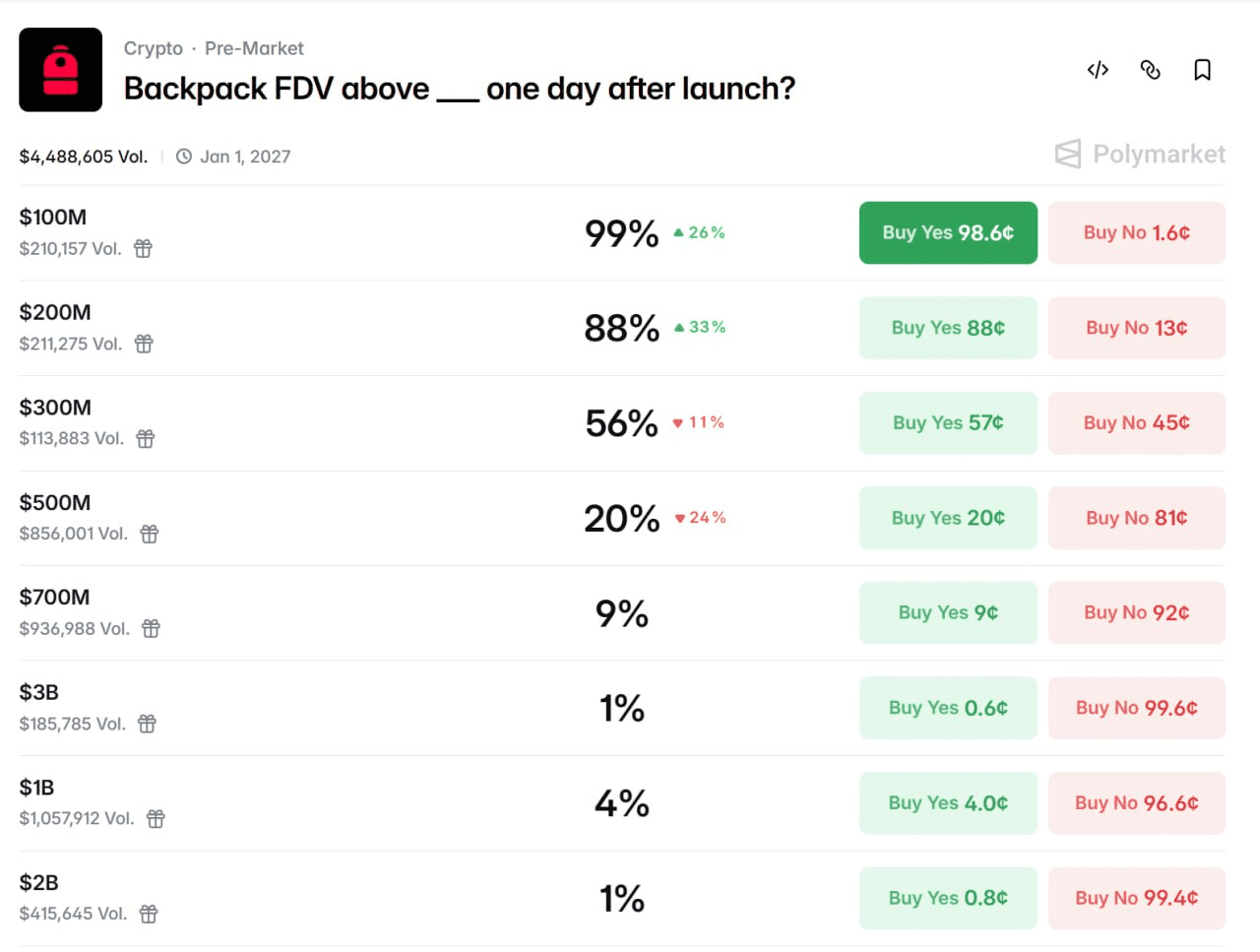Bookmark this Backpack FDV market

tap(1202, 70)
